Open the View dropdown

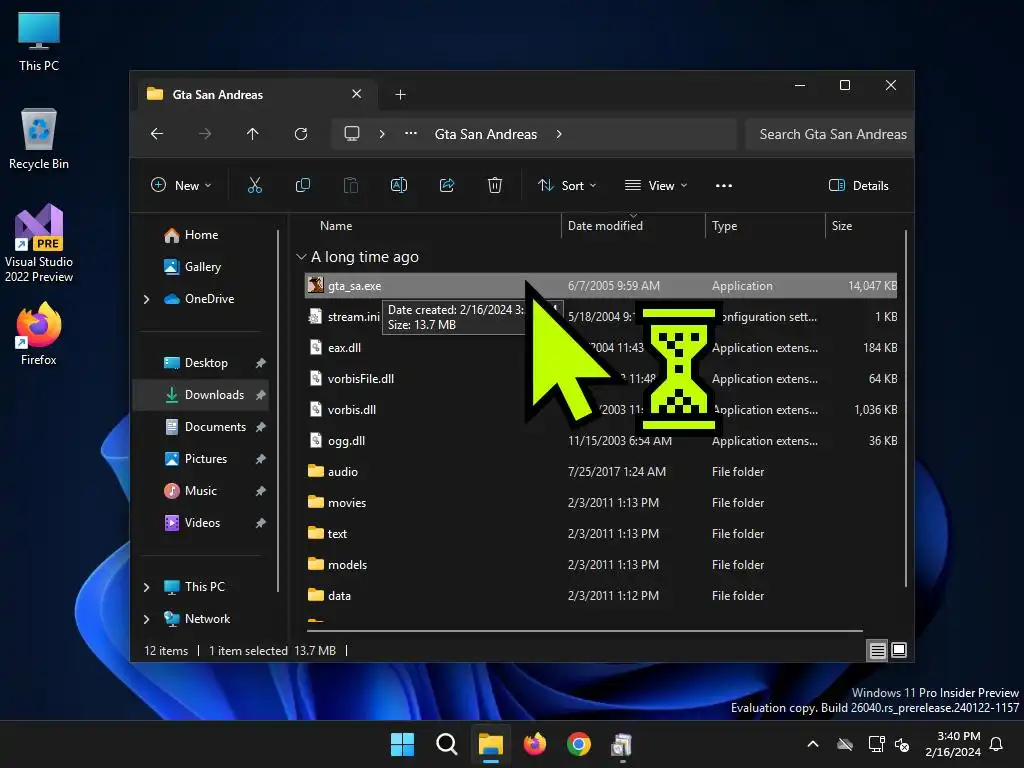656,185
